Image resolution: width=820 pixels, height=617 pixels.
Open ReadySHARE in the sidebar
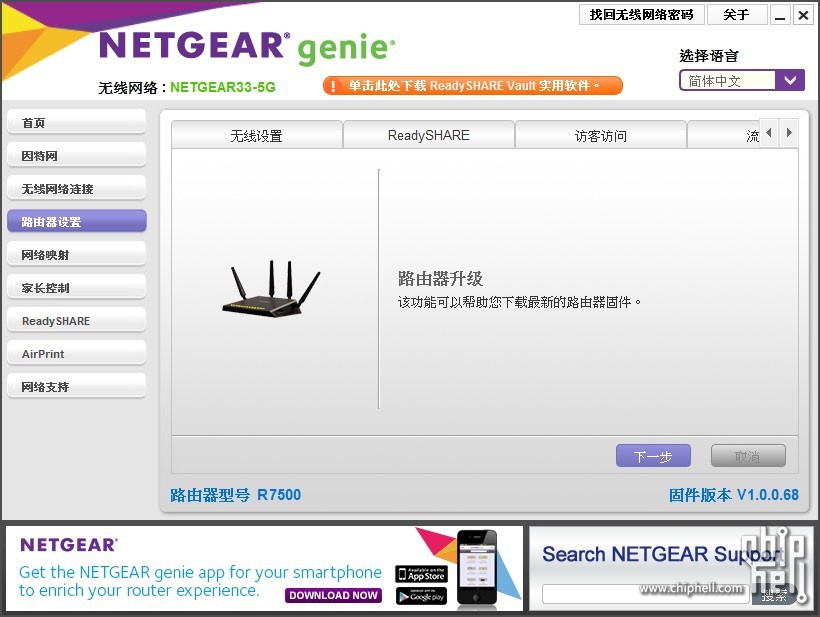pyautogui.click(x=76, y=321)
